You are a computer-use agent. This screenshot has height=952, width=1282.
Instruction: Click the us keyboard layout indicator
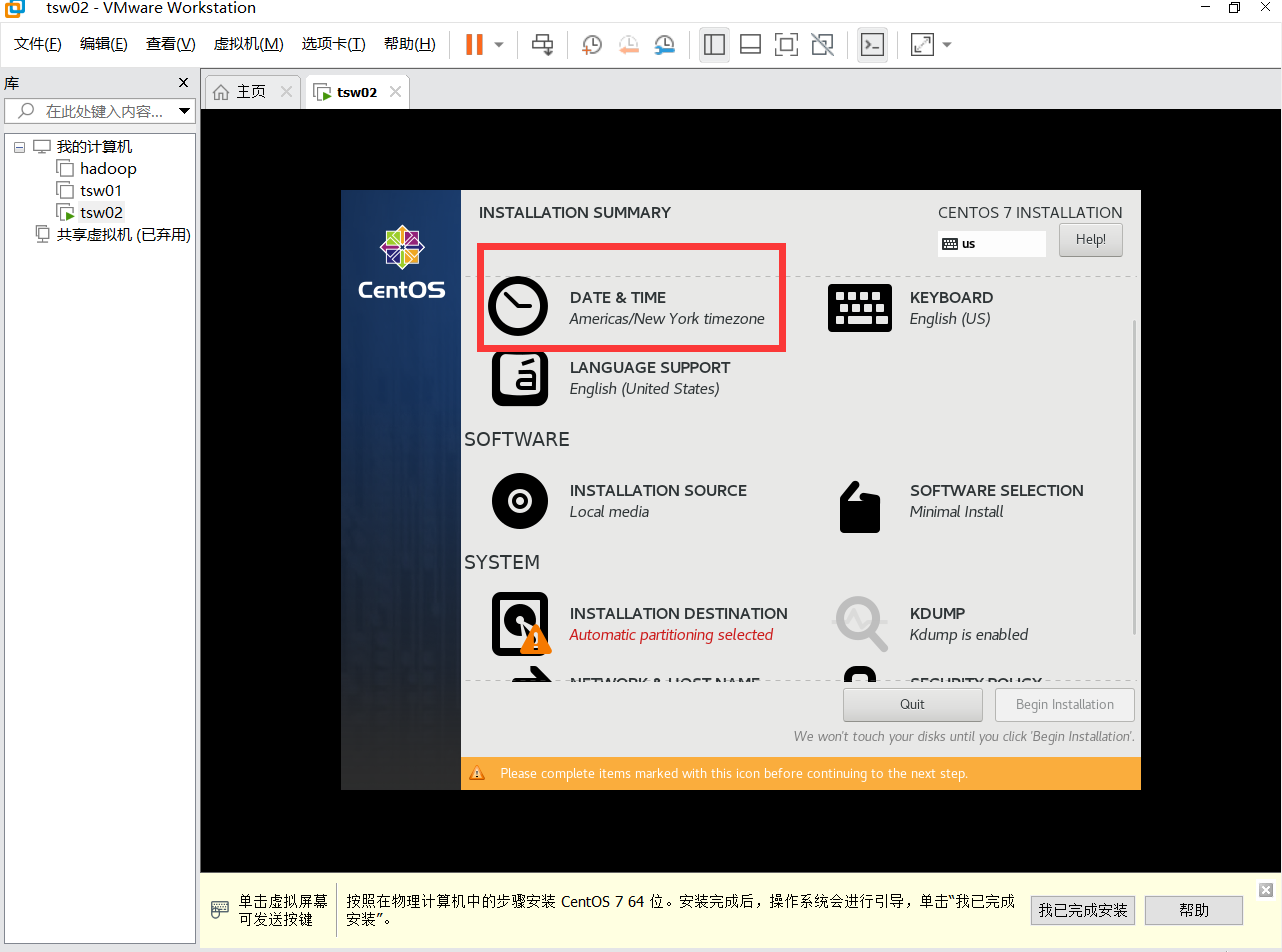992,243
